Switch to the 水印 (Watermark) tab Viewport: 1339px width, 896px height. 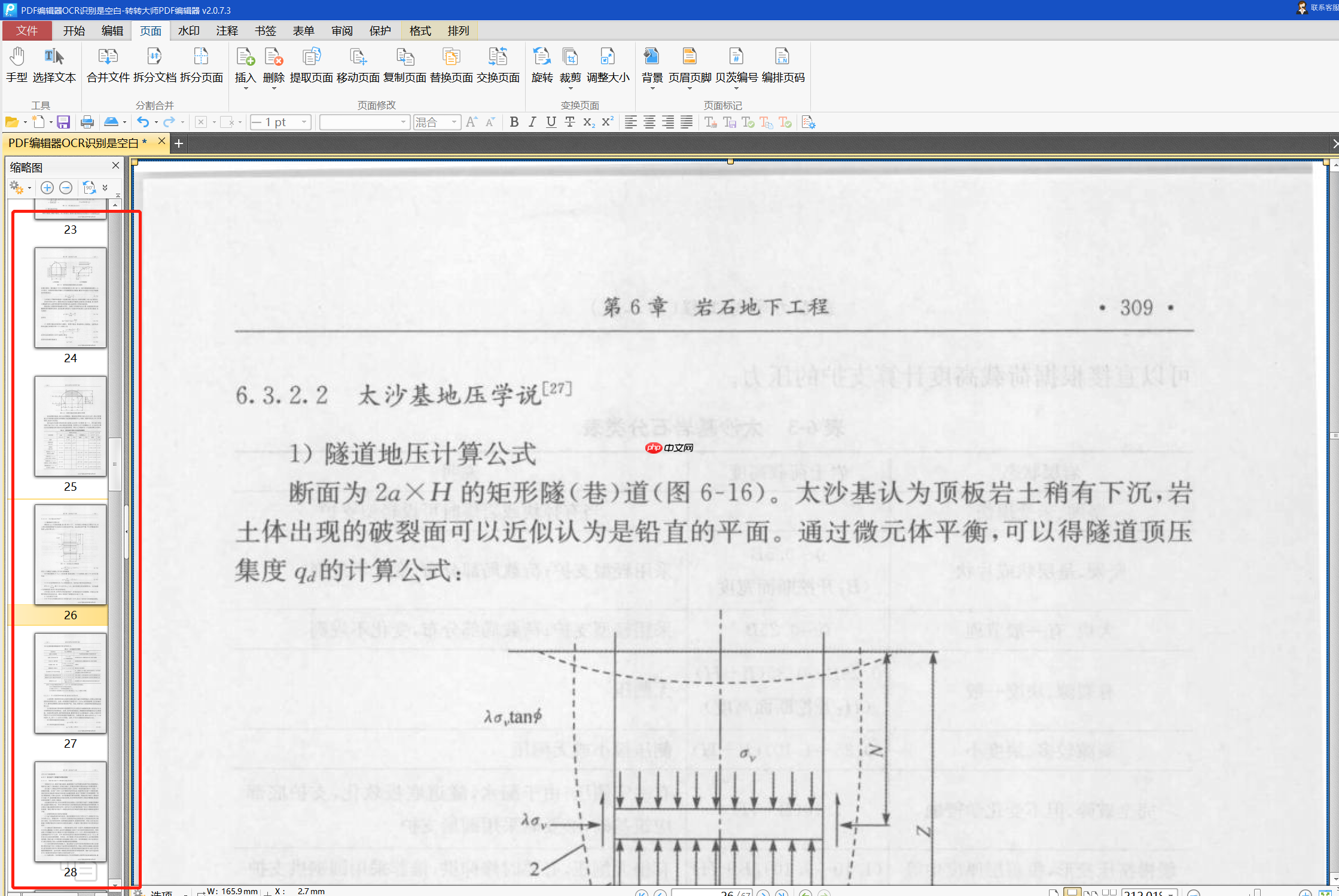click(x=189, y=30)
